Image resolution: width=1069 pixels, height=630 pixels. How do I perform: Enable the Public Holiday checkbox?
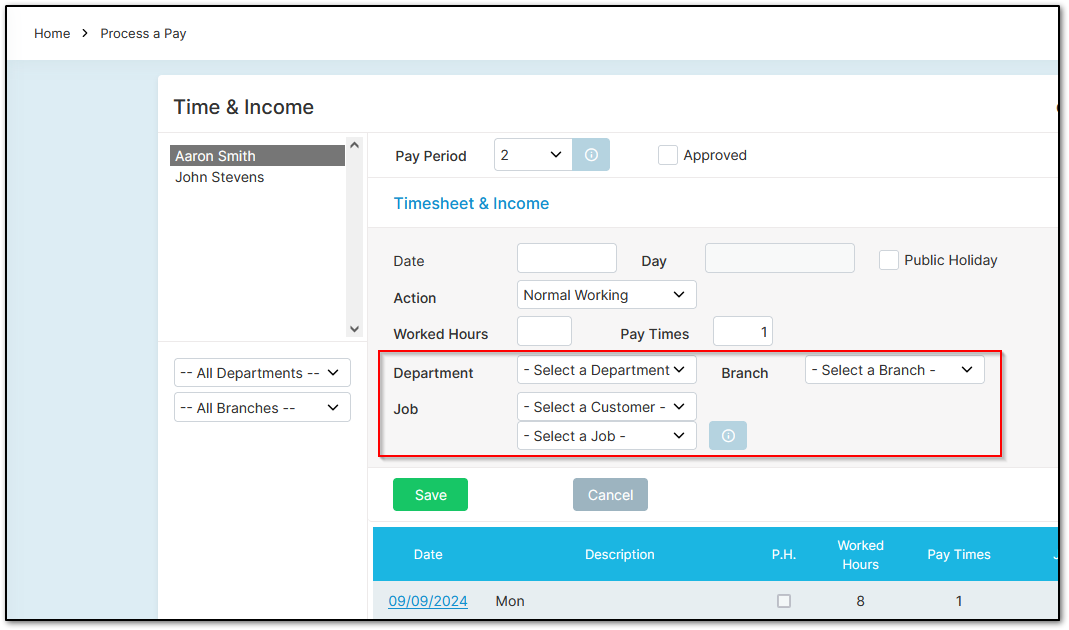[888, 260]
